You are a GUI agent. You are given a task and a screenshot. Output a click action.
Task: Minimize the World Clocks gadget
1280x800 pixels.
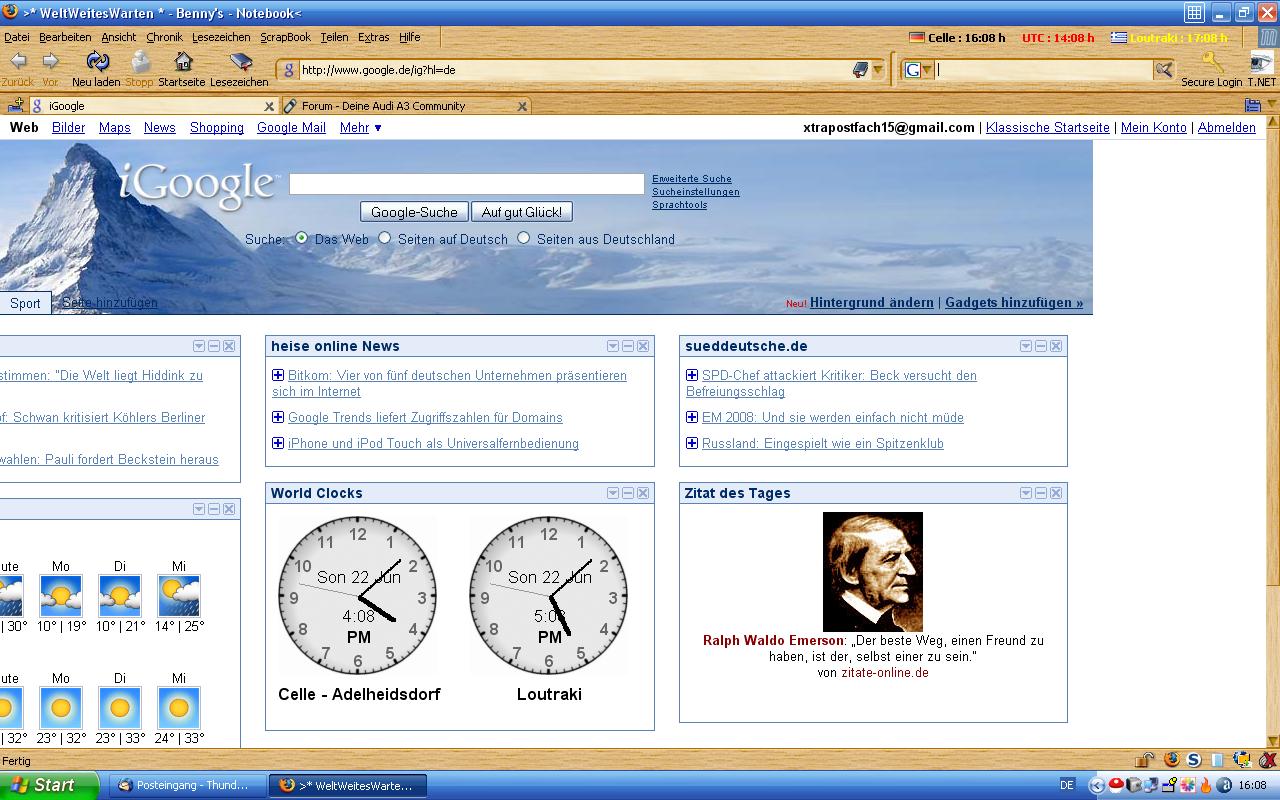(x=628, y=493)
